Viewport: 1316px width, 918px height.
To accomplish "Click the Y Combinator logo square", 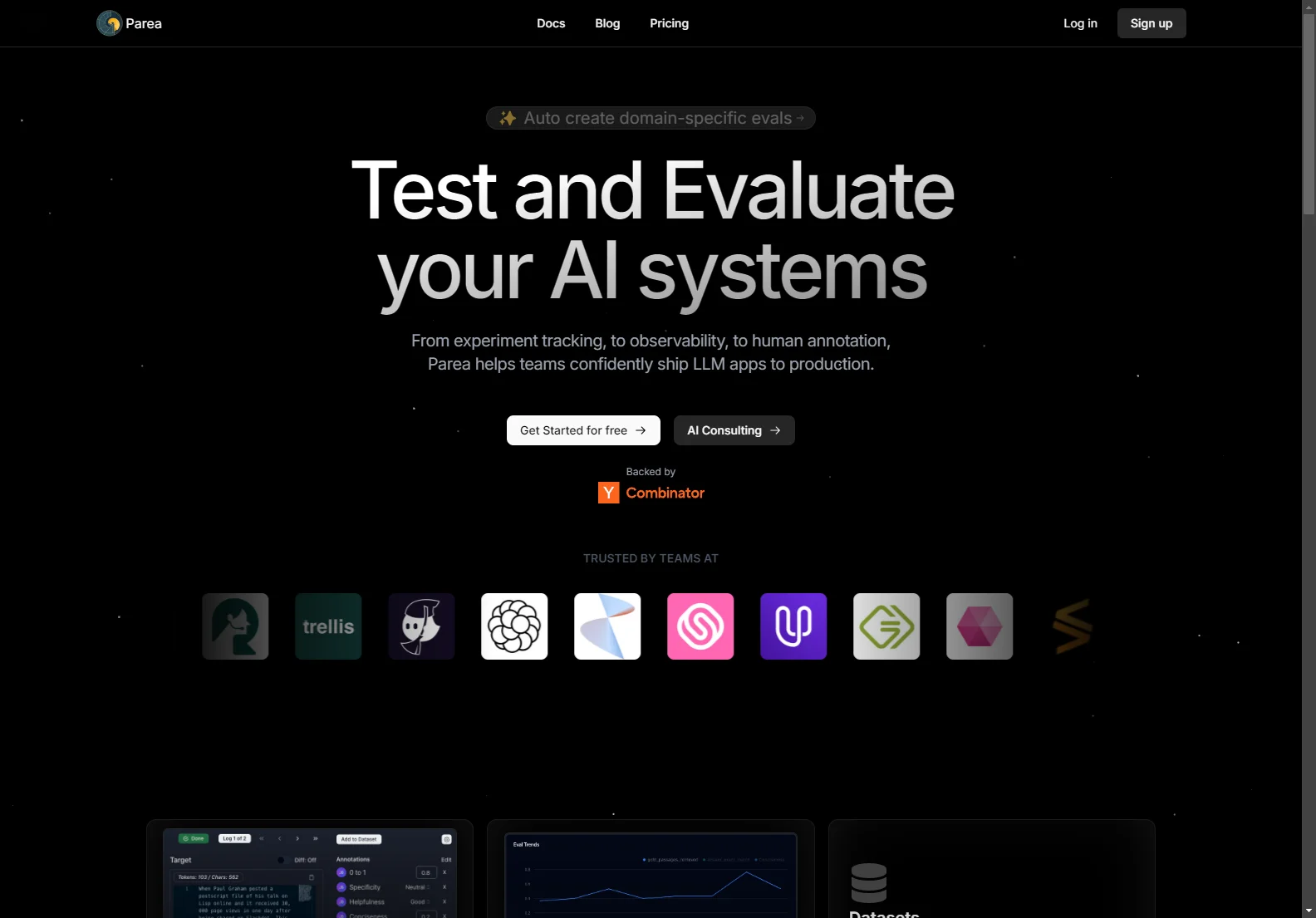I will tap(609, 493).
